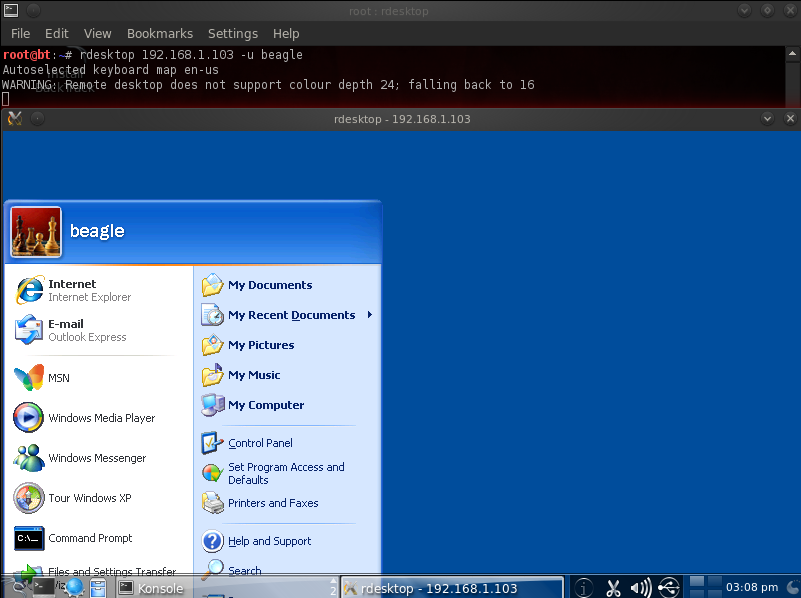Open Internet Explorer from the Start menu
The height and width of the screenshot is (598, 801).
click(74, 290)
